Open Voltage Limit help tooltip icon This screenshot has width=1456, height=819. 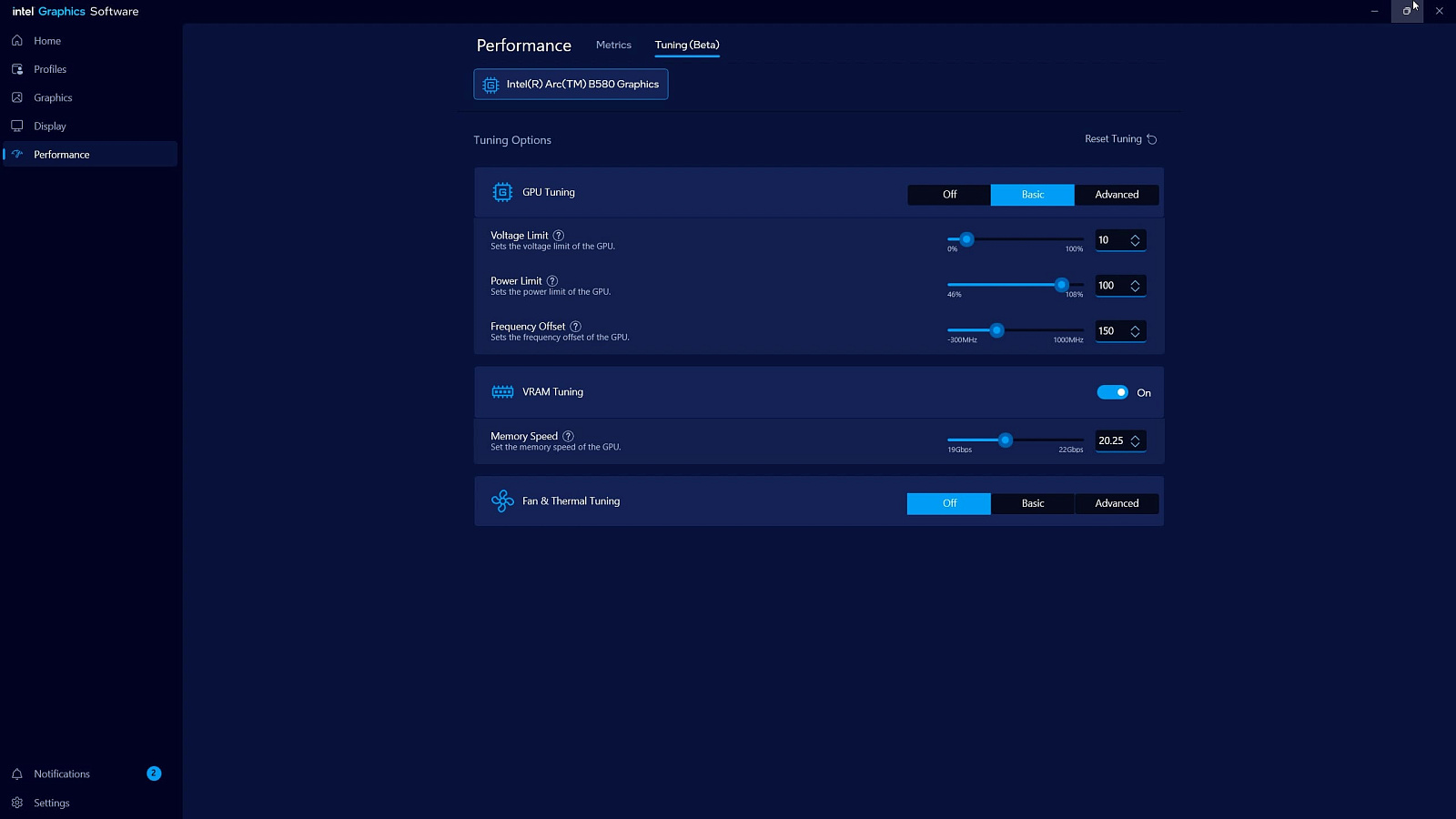click(x=559, y=236)
